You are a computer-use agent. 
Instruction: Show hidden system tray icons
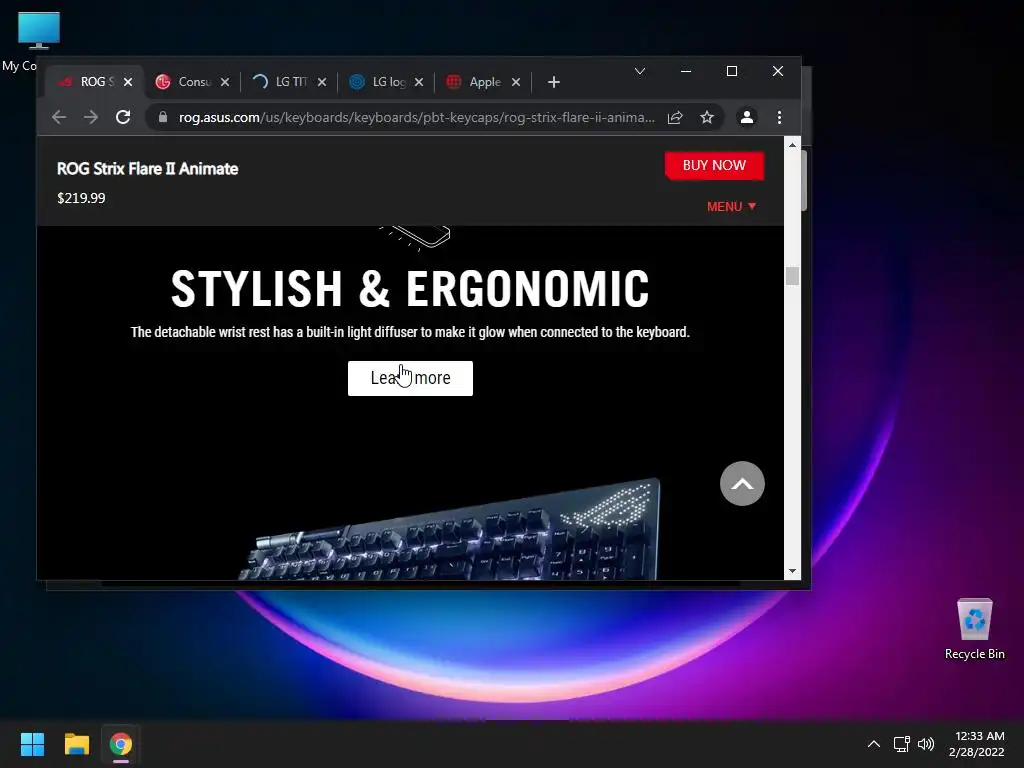tap(873, 744)
